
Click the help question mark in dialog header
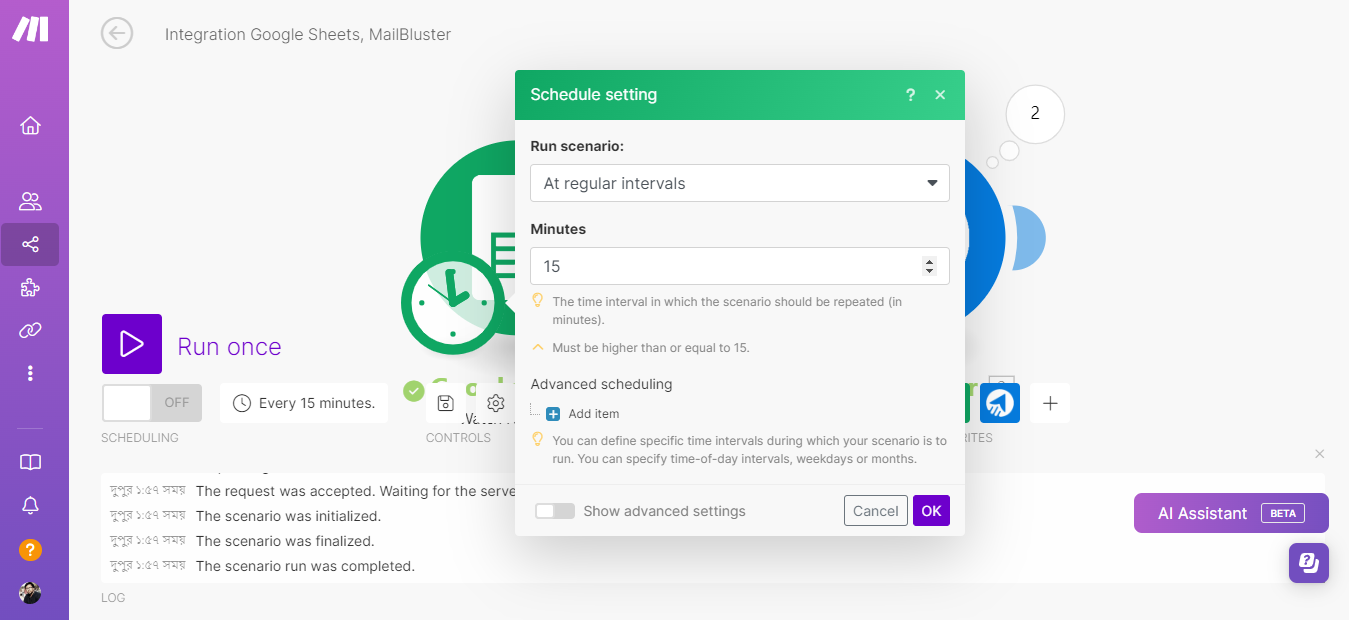point(910,95)
